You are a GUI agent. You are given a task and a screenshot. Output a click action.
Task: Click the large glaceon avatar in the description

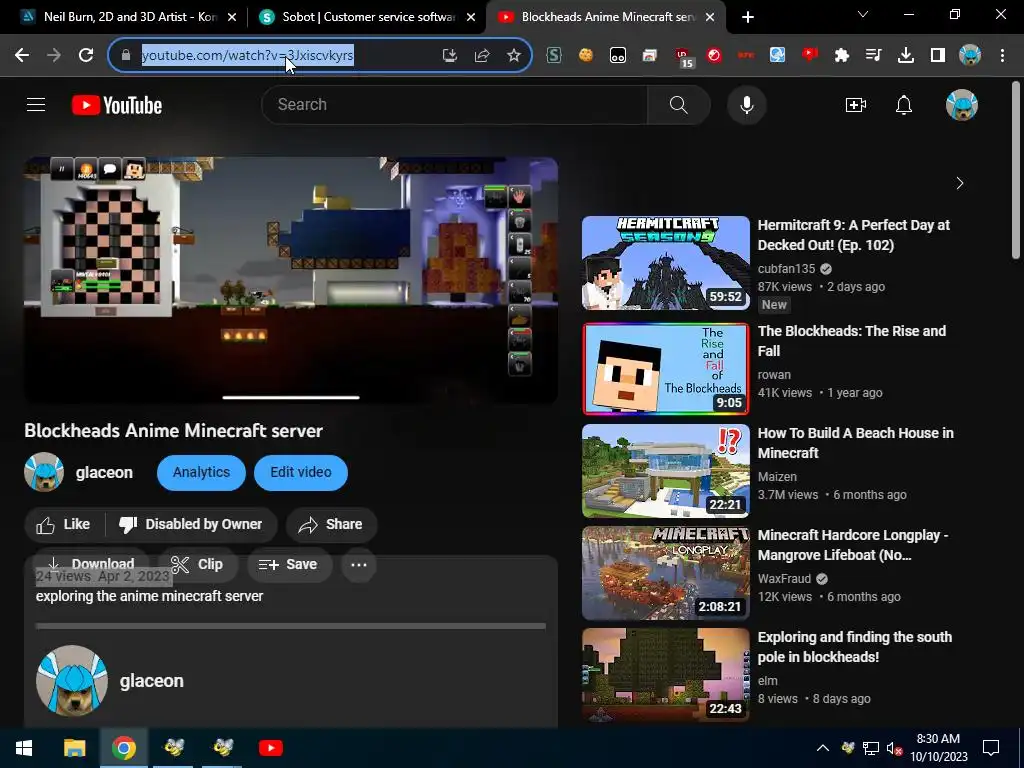[72, 680]
